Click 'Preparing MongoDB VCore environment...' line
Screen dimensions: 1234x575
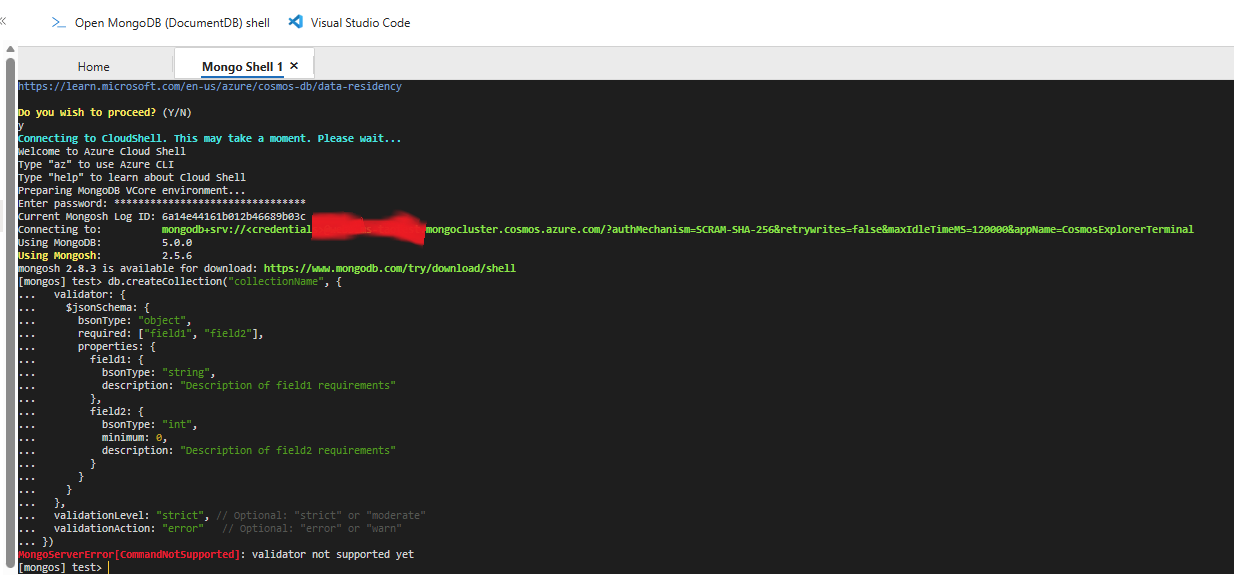(x=132, y=190)
